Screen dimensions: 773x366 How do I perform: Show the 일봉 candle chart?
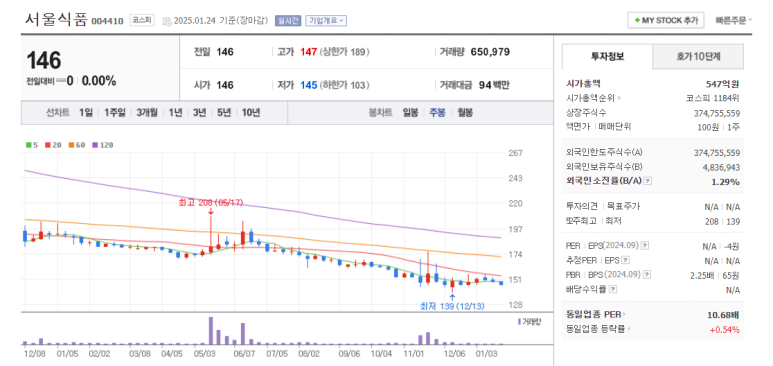pos(410,112)
